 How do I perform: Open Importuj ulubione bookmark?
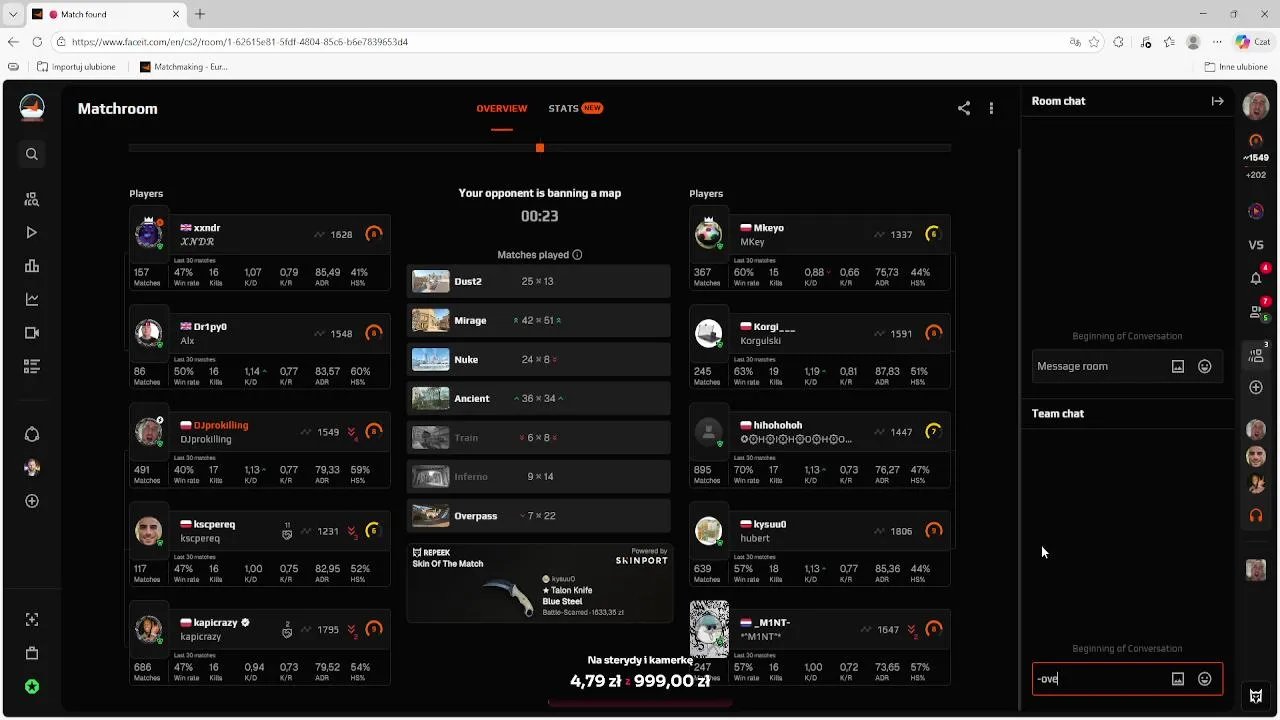coord(76,67)
